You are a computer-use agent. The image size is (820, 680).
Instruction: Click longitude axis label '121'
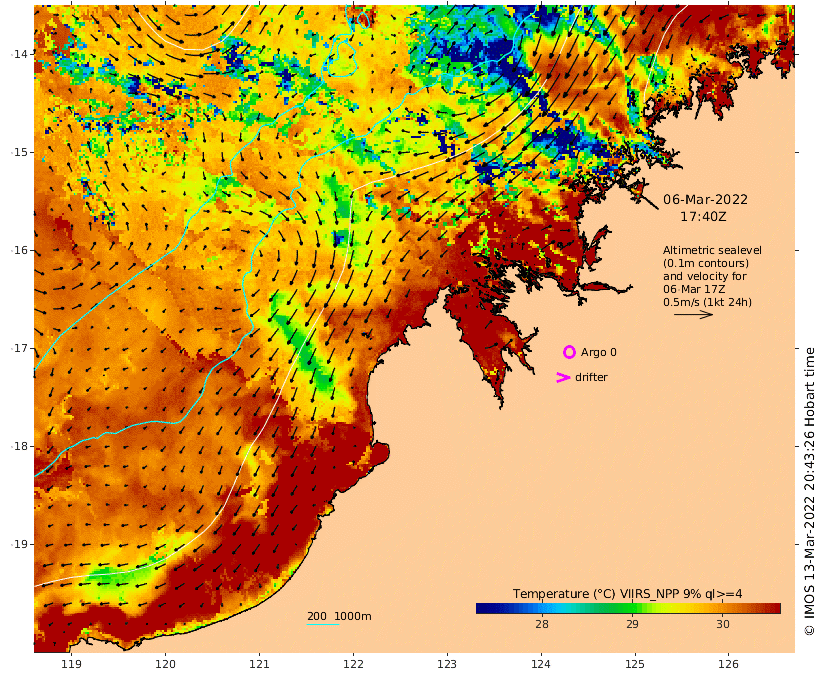[259, 664]
